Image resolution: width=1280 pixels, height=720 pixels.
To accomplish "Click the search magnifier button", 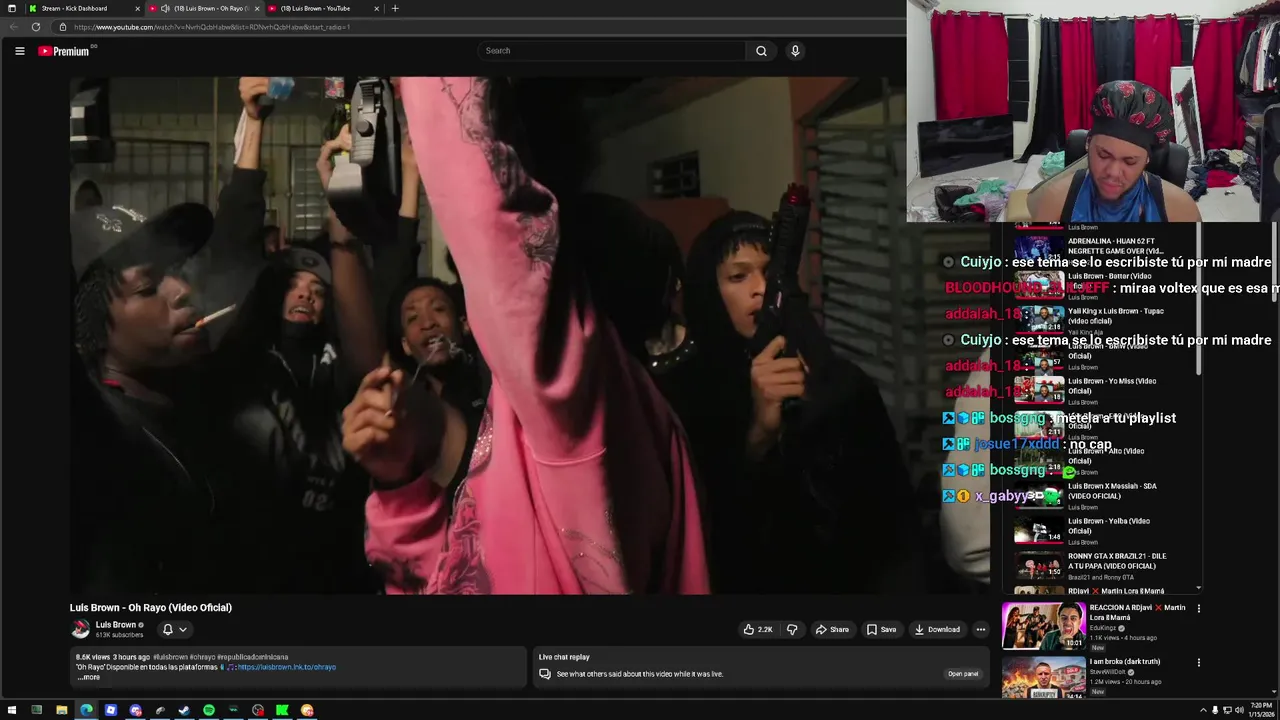I will (761, 51).
